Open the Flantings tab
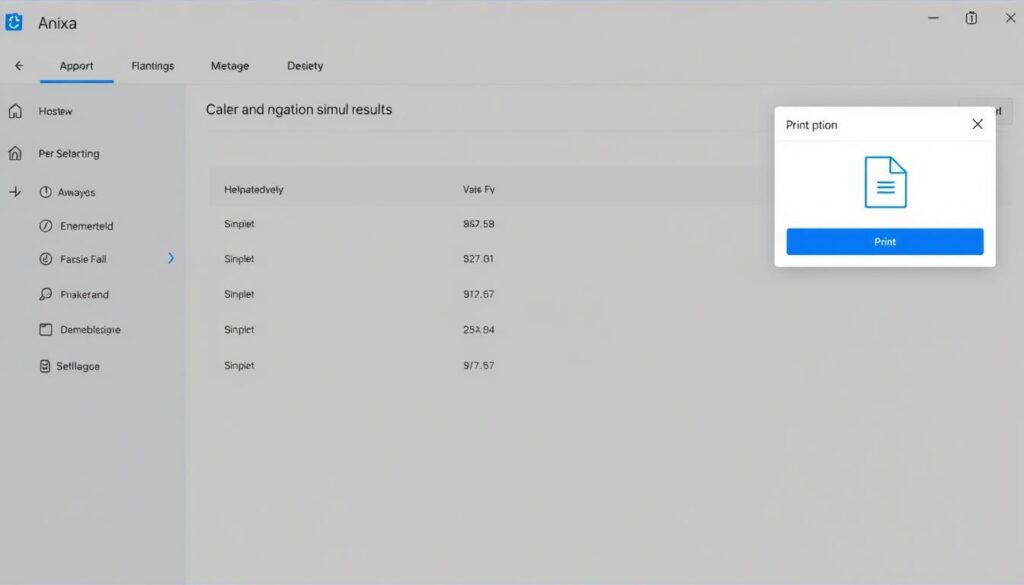Screen dimensions: 1024x585 click(152, 66)
